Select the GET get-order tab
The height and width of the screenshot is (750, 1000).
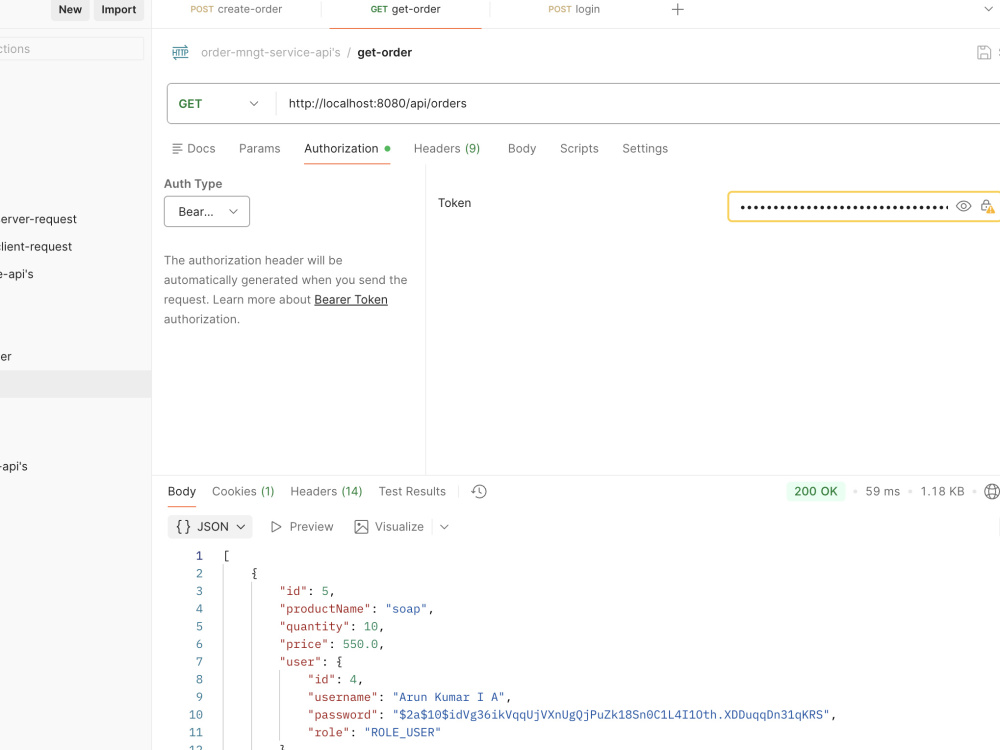[406, 10]
